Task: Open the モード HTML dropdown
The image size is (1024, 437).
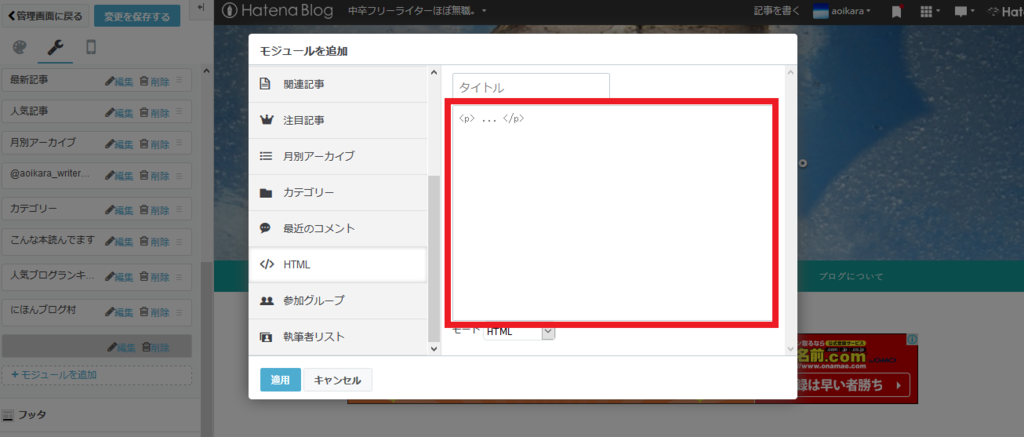Action: pos(519,332)
